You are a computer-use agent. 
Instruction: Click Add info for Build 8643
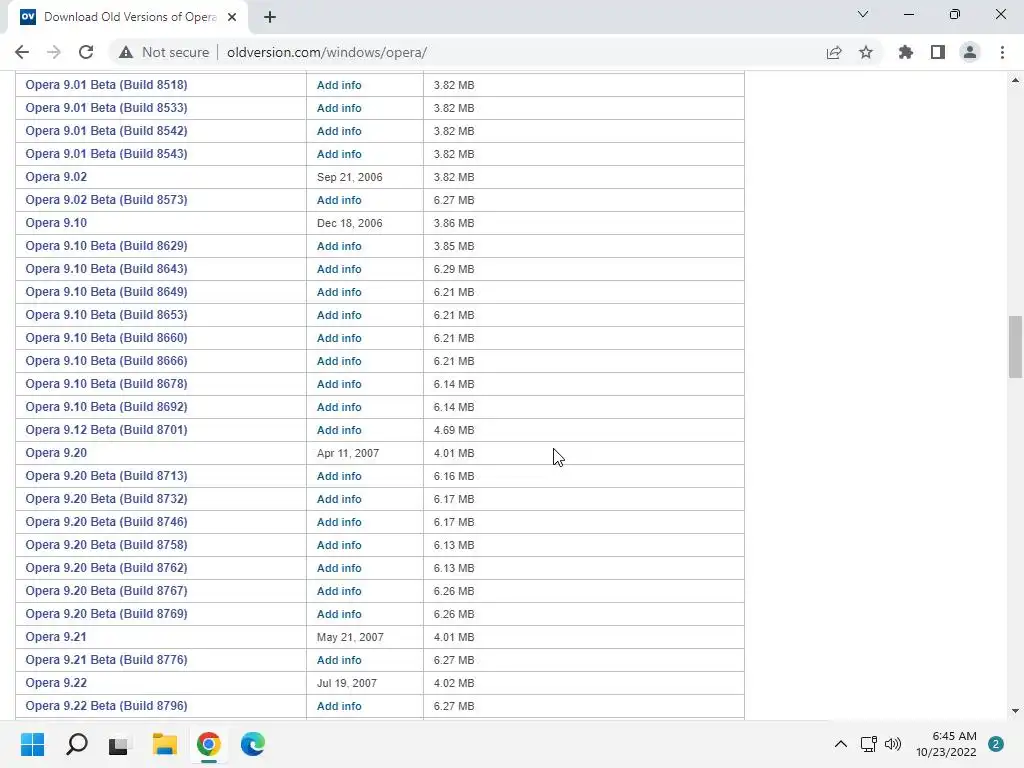339,269
